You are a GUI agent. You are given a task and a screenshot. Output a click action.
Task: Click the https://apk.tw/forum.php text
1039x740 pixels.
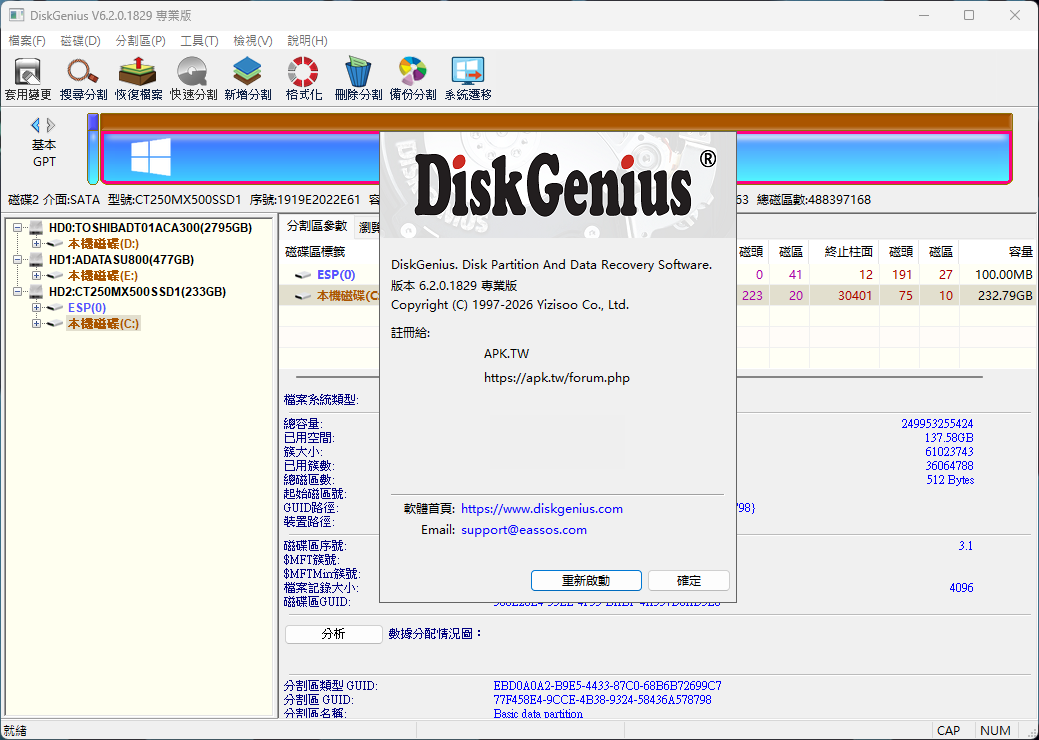(557, 378)
